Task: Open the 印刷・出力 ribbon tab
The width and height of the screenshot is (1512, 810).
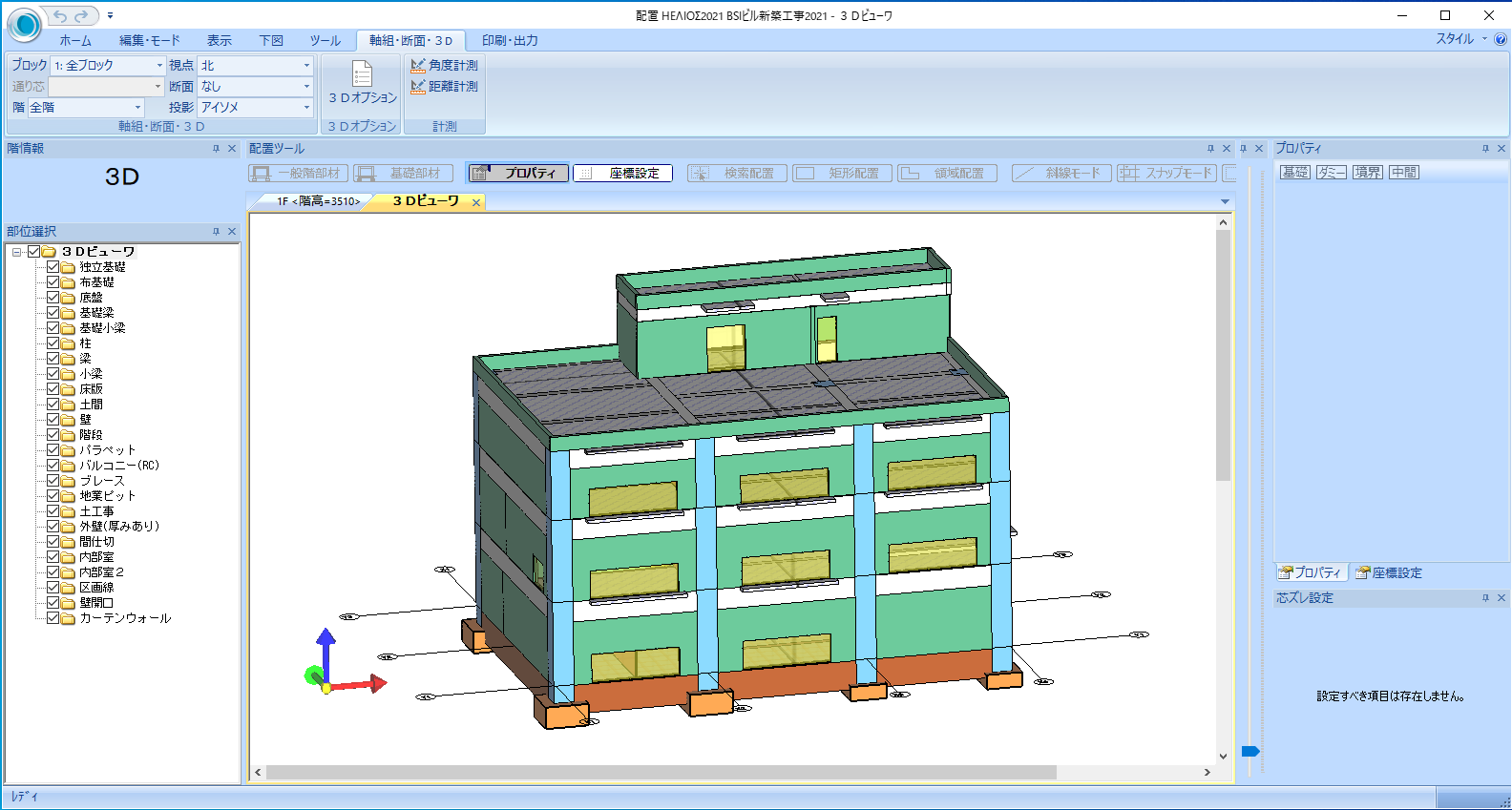Action: click(x=510, y=40)
